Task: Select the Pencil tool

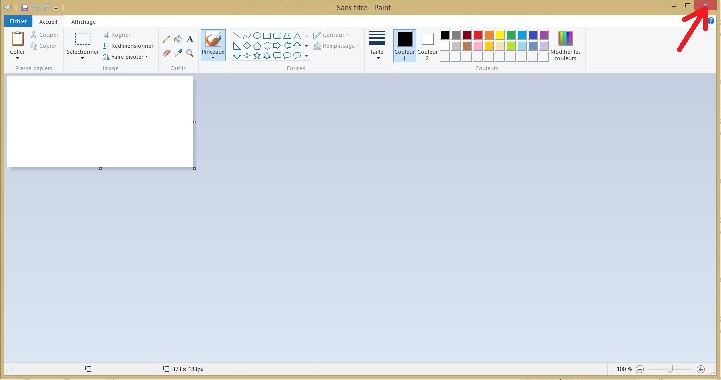Action: click(x=166, y=40)
